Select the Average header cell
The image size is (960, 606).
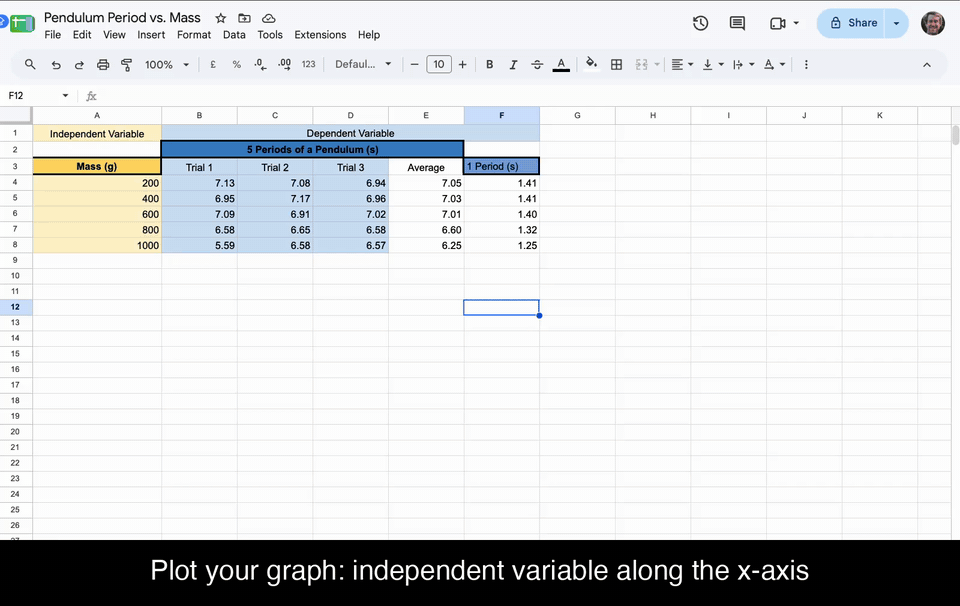(426, 167)
